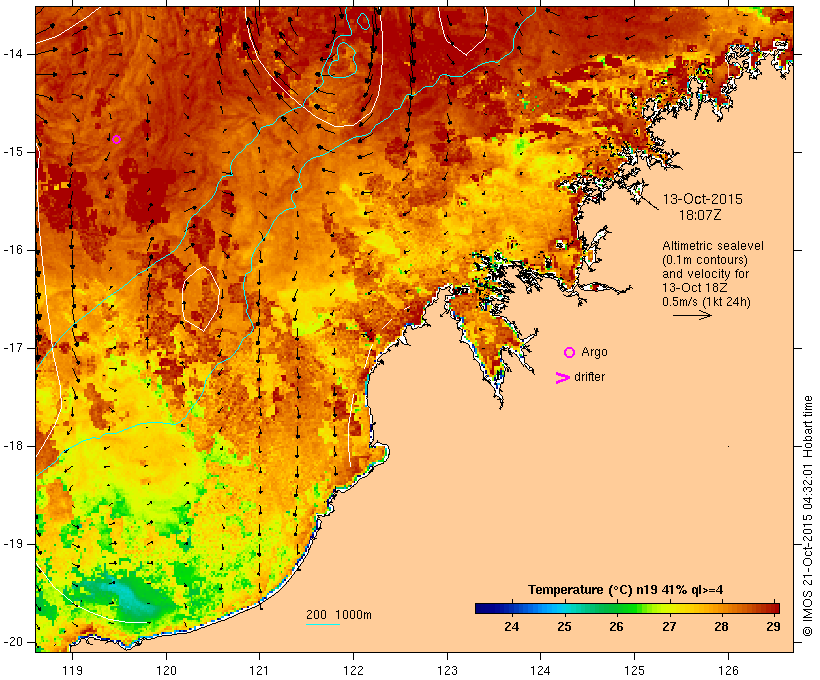Click the 0.5m/s velocity scale arrow
Viewport: 820px width, 680px height.
(x=692, y=315)
